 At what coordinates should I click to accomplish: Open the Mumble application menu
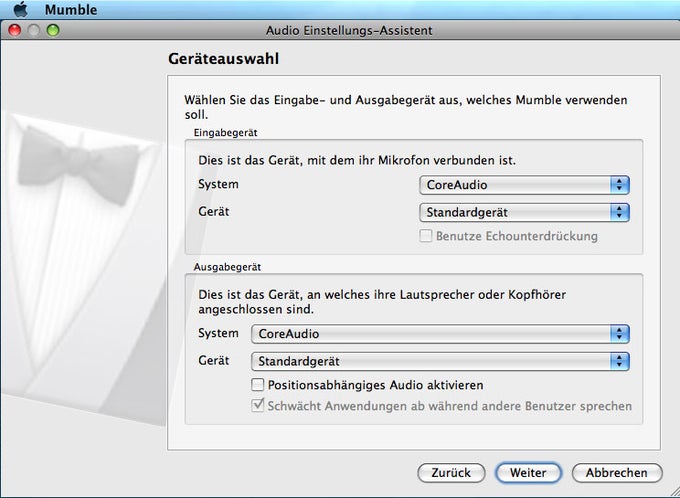point(71,10)
